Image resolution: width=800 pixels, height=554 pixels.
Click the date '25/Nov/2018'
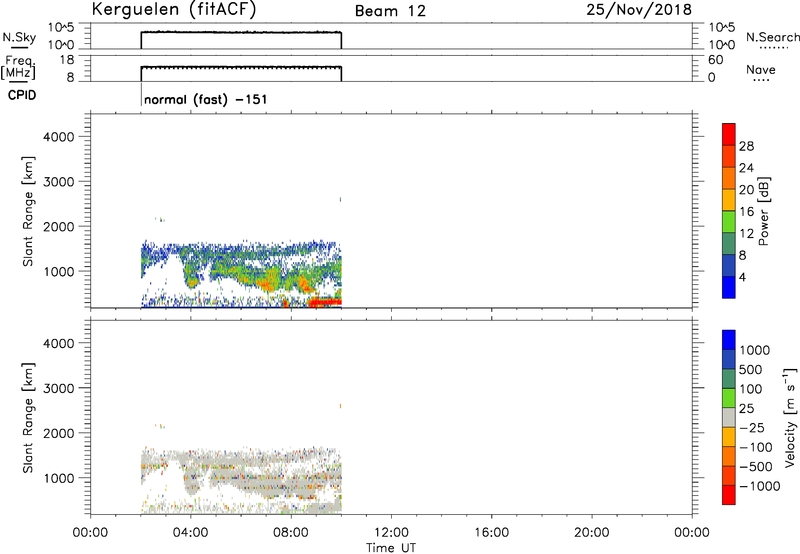pos(639,9)
